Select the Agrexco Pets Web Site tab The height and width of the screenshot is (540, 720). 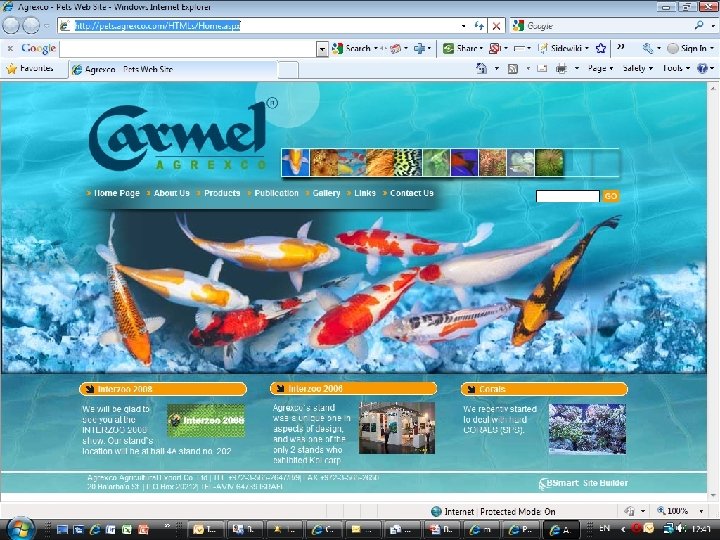pyautogui.click(x=173, y=69)
